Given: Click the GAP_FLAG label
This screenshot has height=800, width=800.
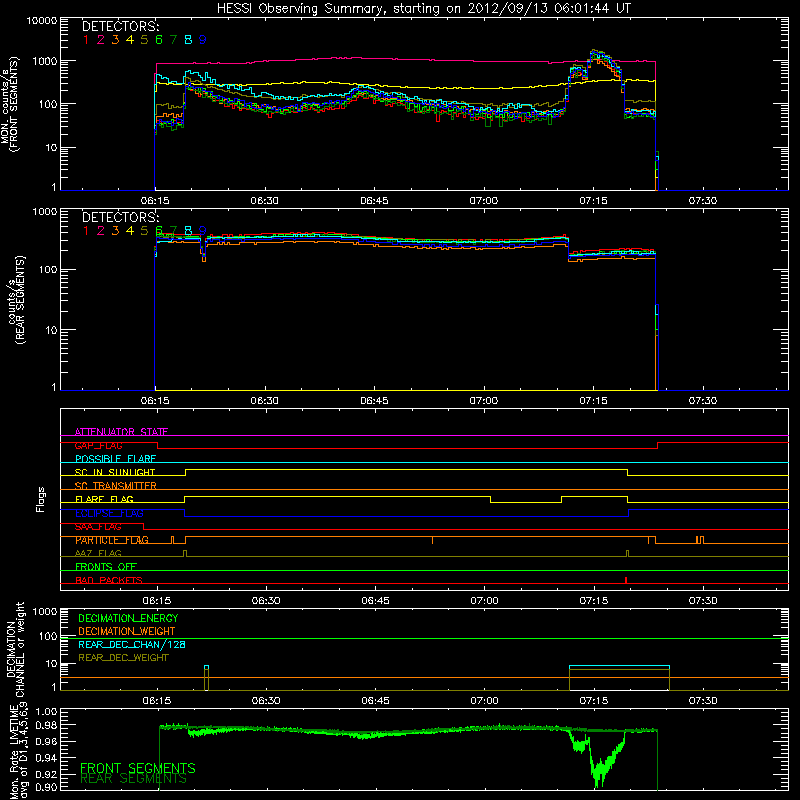Looking at the screenshot, I should click(x=98, y=445).
